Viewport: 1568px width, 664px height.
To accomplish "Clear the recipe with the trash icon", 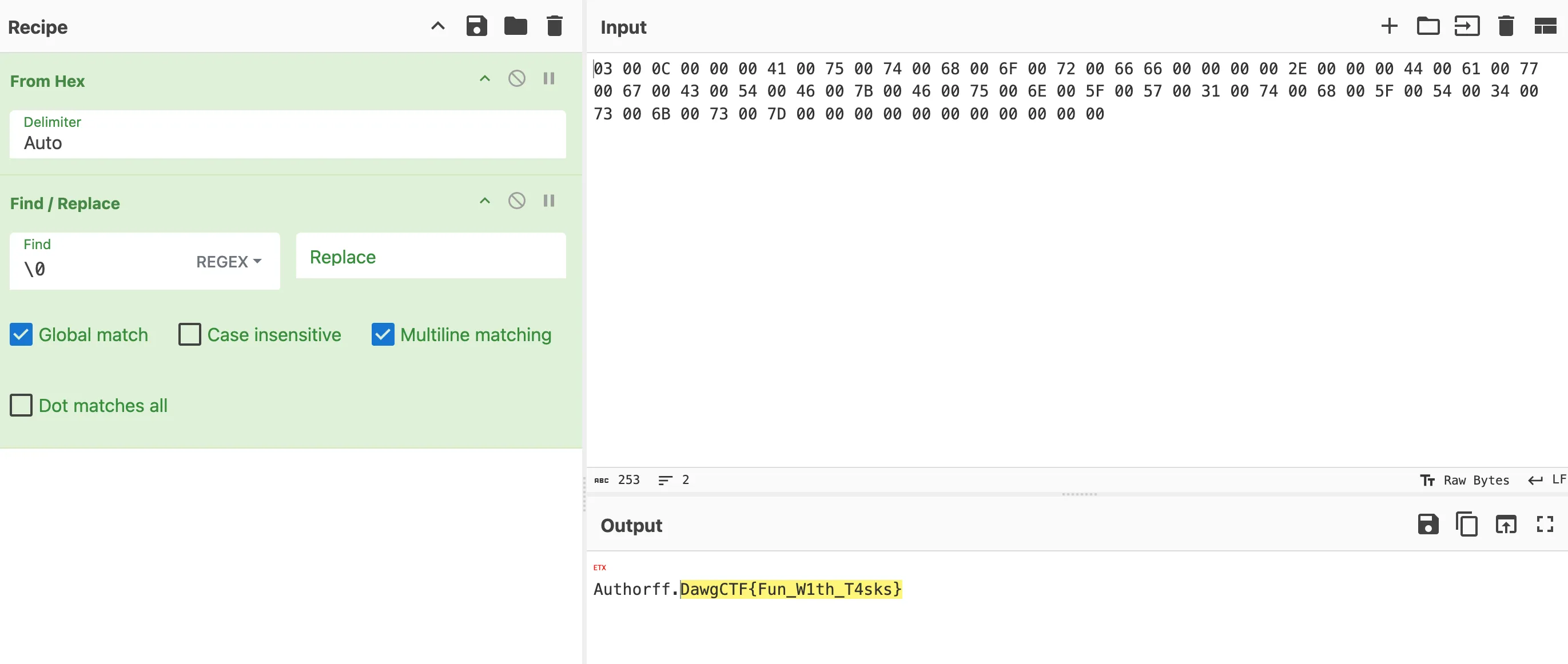I will (x=554, y=26).
